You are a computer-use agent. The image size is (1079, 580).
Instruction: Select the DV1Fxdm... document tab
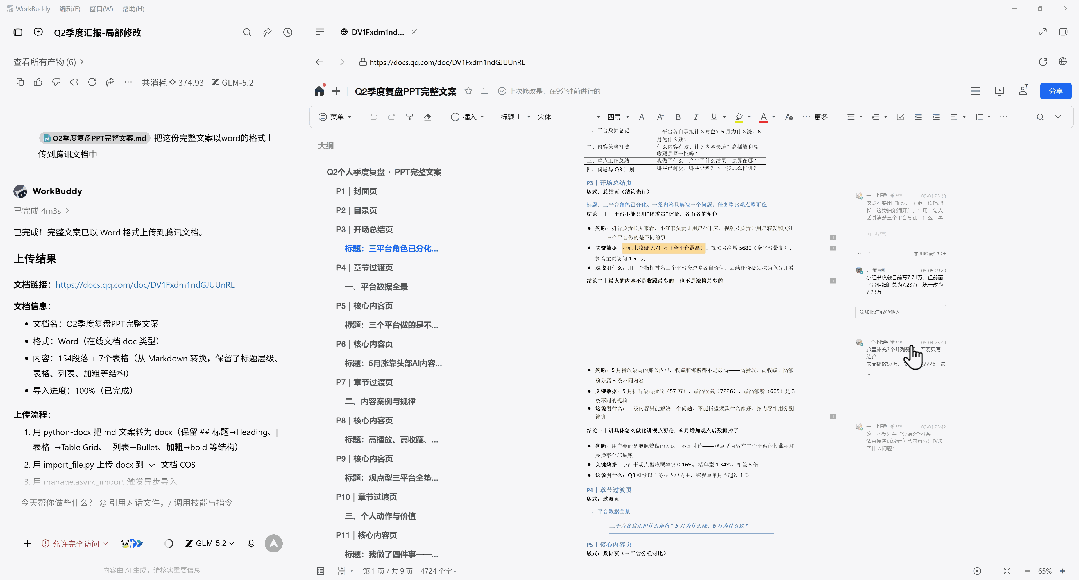click(378, 32)
